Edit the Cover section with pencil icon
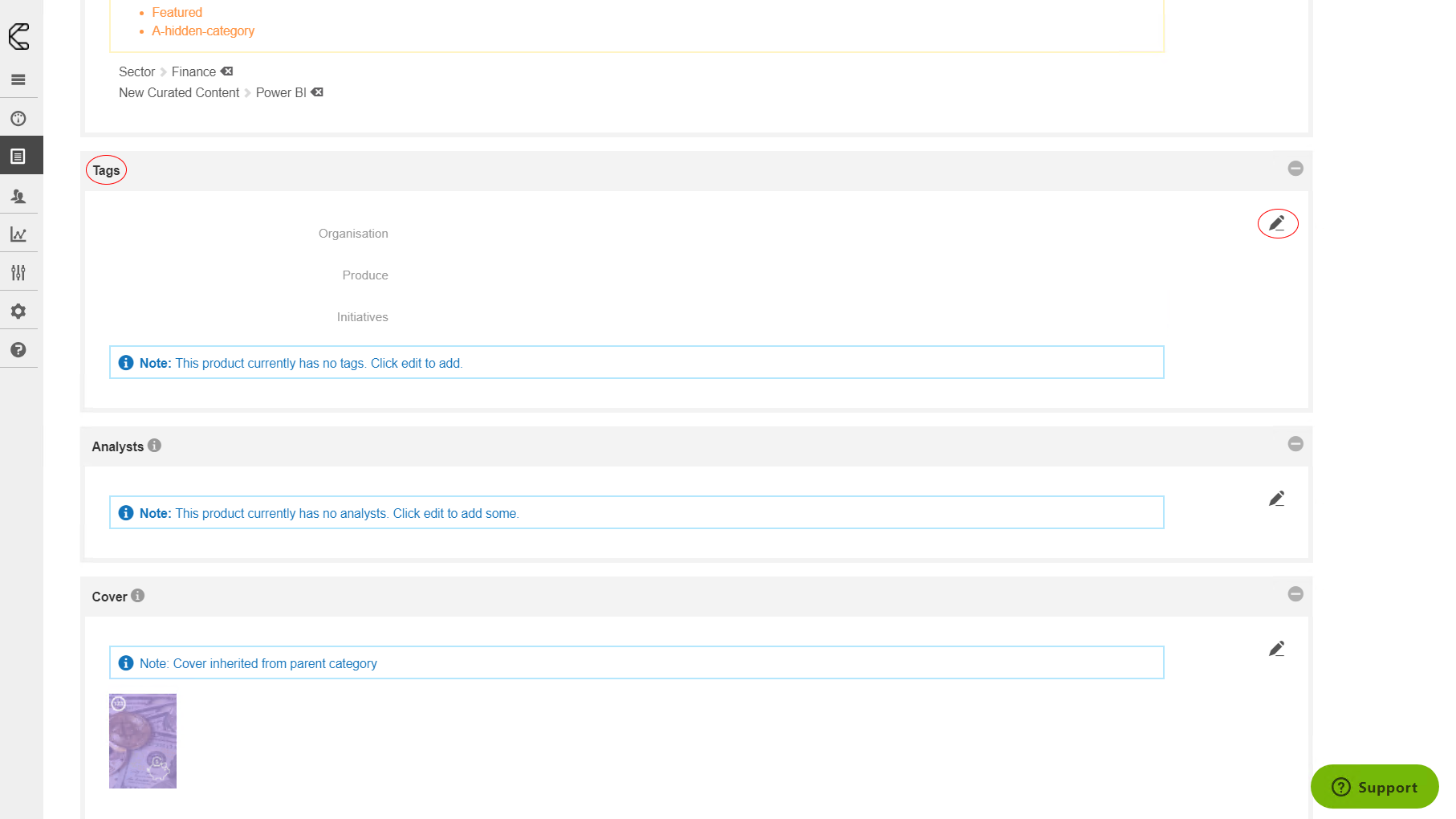Image resolution: width=1456 pixels, height=819 pixels. coord(1277,649)
